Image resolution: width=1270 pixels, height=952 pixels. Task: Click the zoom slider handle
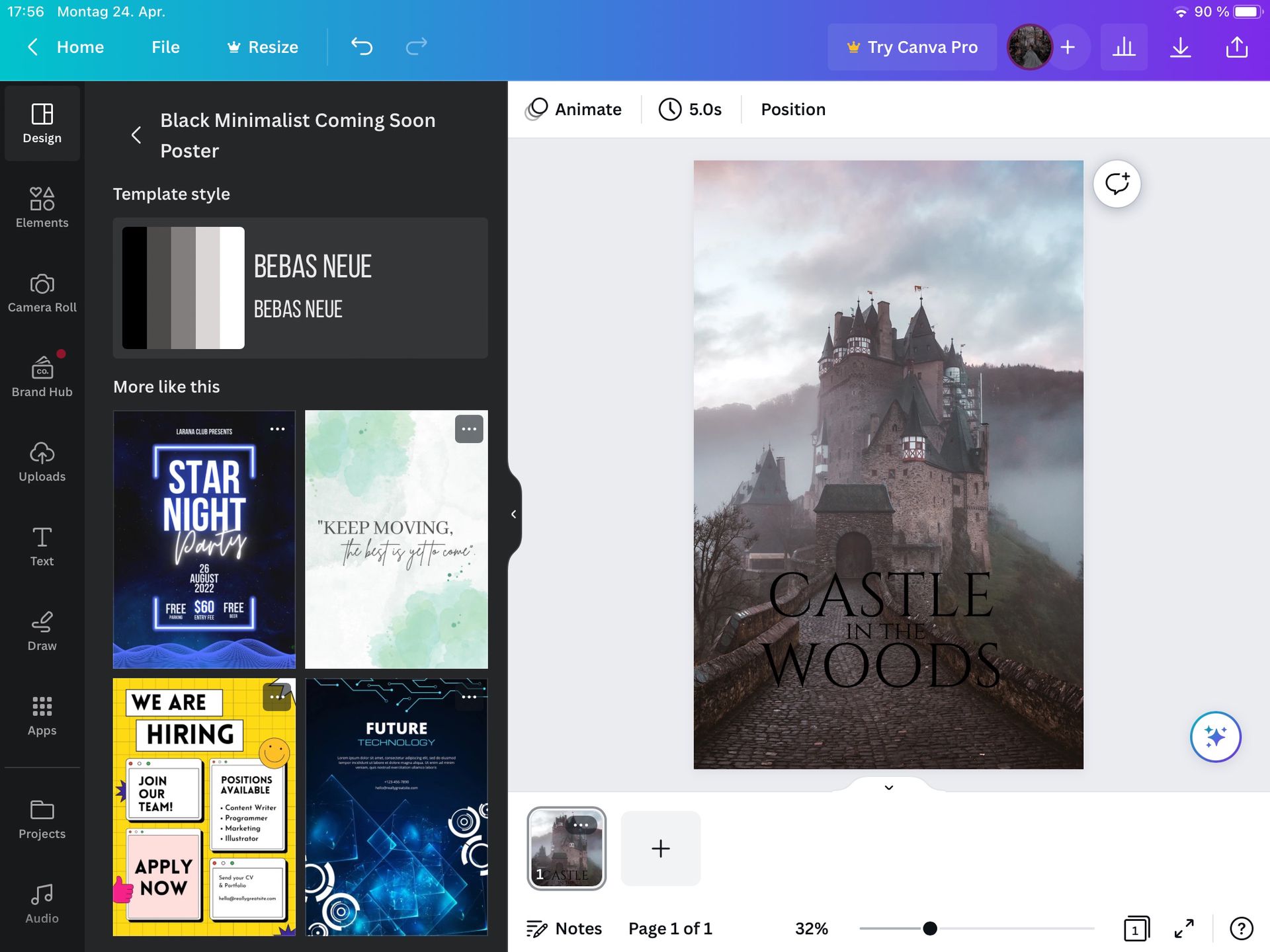pos(929,928)
